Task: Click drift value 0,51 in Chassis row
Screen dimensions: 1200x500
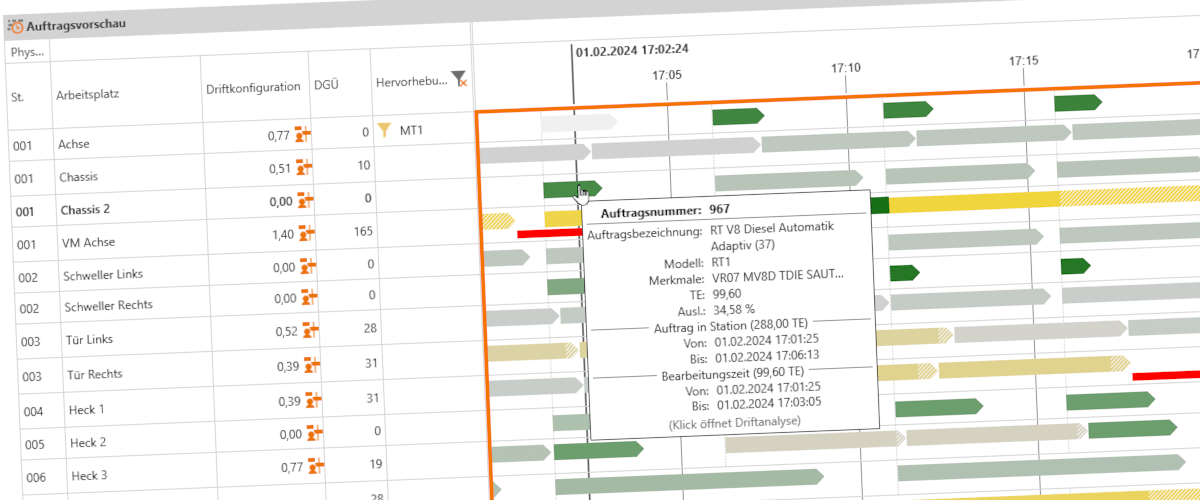Action: (280, 168)
